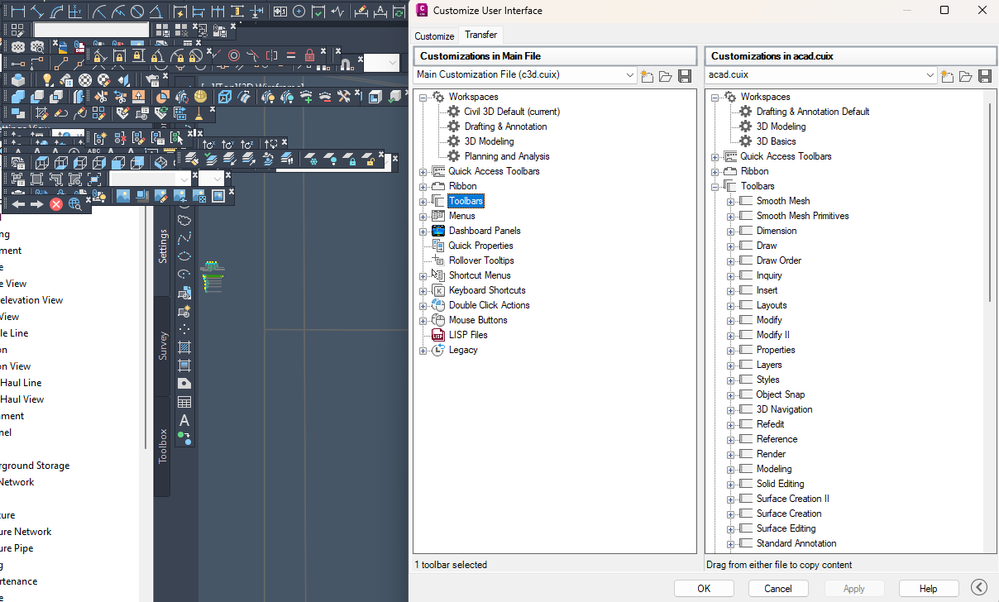Switch to the Customize tab
The height and width of the screenshot is (602, 999).
(435, 36)
